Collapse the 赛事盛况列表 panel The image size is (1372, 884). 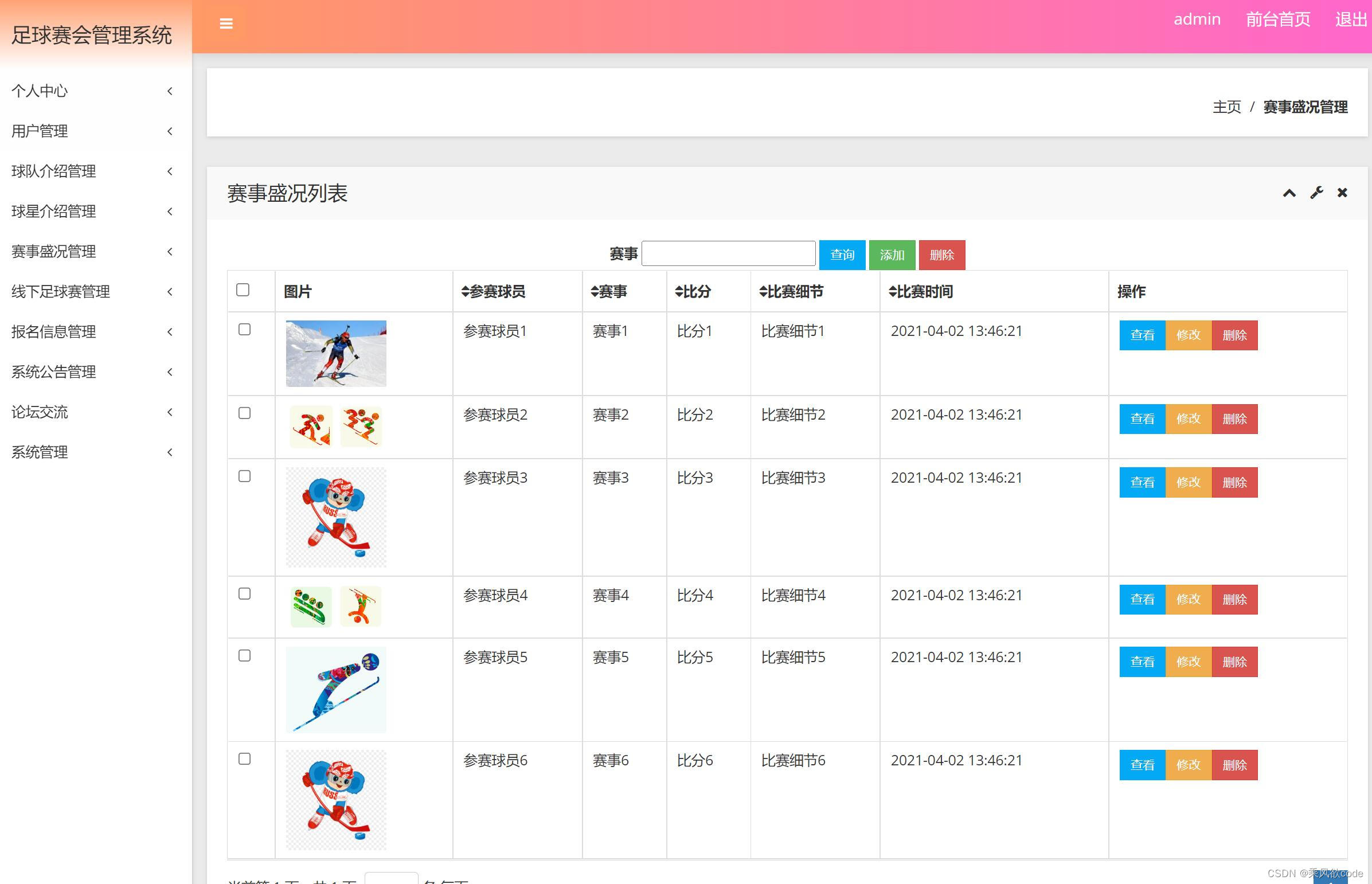[x=1289, y=193]
